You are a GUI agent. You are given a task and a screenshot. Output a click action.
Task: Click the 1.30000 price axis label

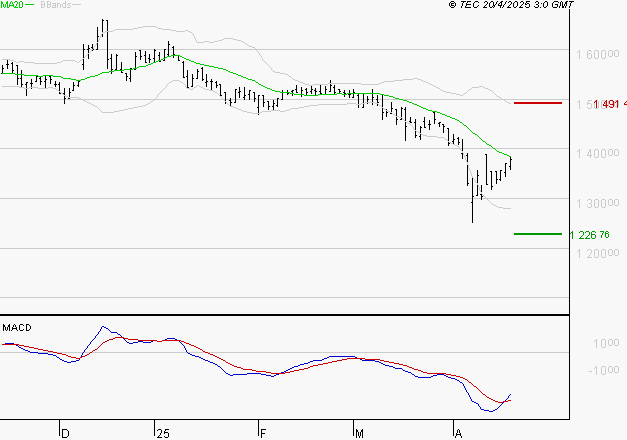(x=597, y=203)
